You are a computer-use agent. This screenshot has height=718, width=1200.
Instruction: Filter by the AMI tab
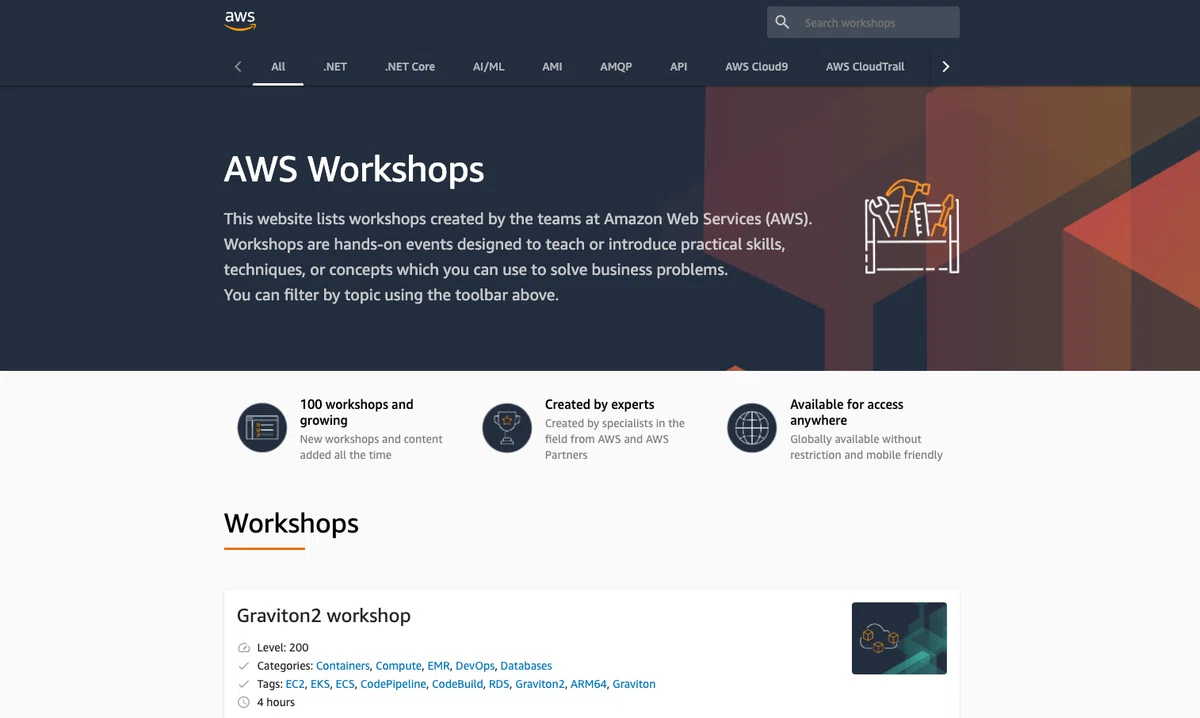pyautogui.click(x=552, y=67)
